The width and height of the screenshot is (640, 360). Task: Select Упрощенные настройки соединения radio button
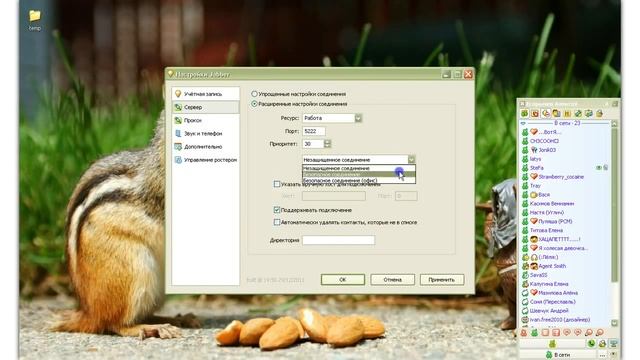click(x=254, y=94)
